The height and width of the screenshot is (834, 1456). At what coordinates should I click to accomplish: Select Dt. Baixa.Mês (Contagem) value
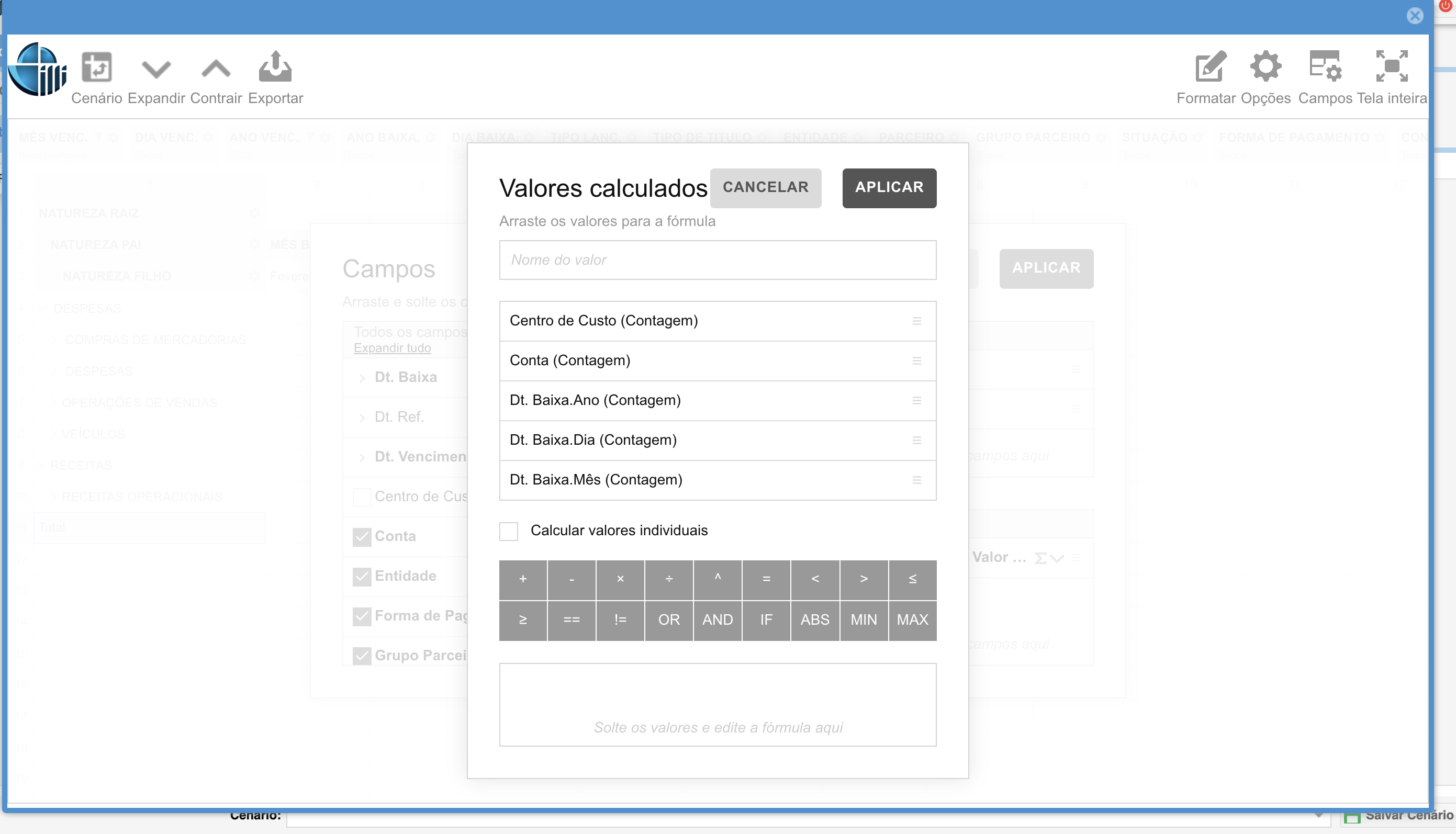(596, 480)
